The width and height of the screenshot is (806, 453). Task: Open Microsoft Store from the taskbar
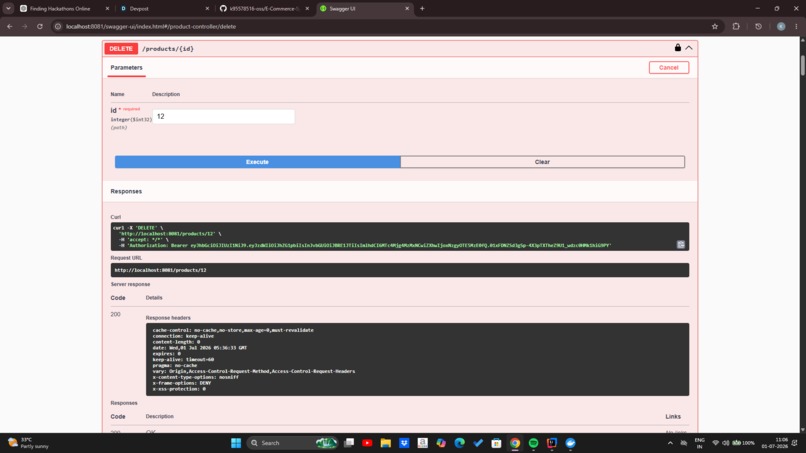pos(496,443)
